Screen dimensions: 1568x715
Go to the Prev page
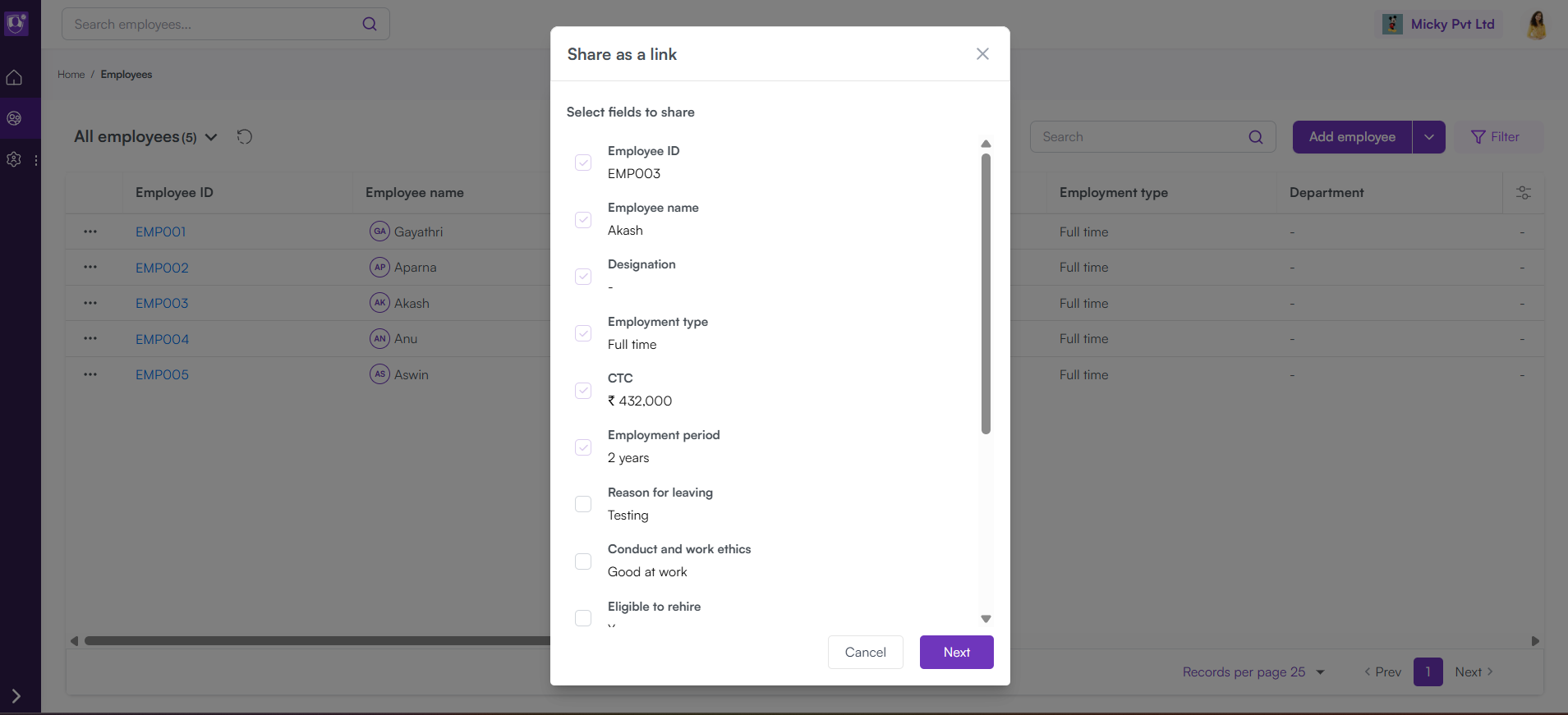pos(1382,672)
